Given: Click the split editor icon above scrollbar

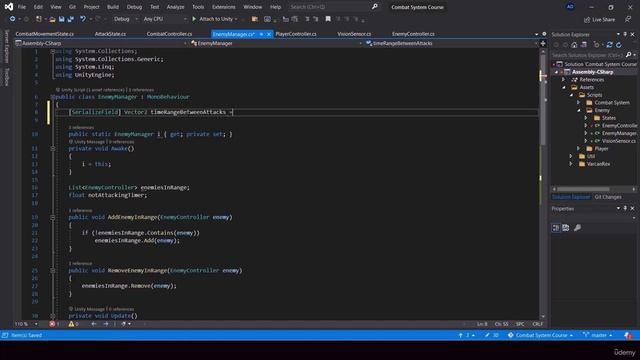Looking at the screenshot, I should click(543, 43).
